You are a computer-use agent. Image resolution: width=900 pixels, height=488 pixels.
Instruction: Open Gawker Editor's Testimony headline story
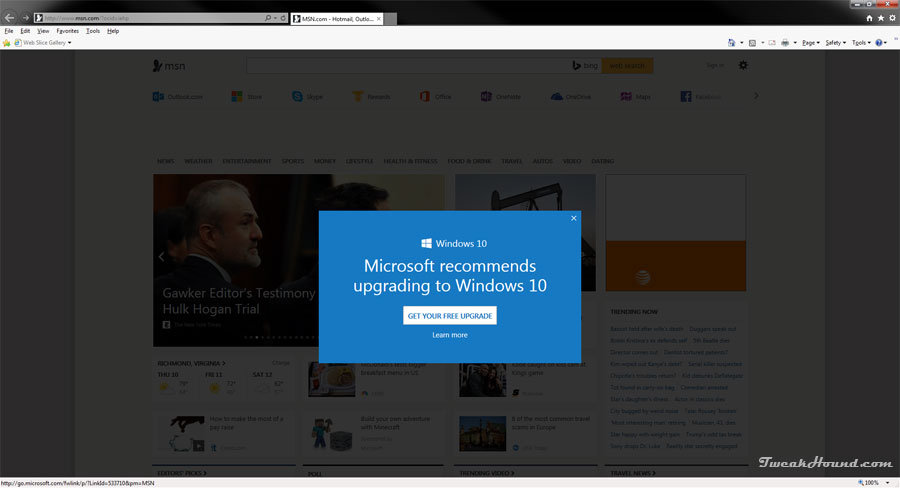coord(238,301)
